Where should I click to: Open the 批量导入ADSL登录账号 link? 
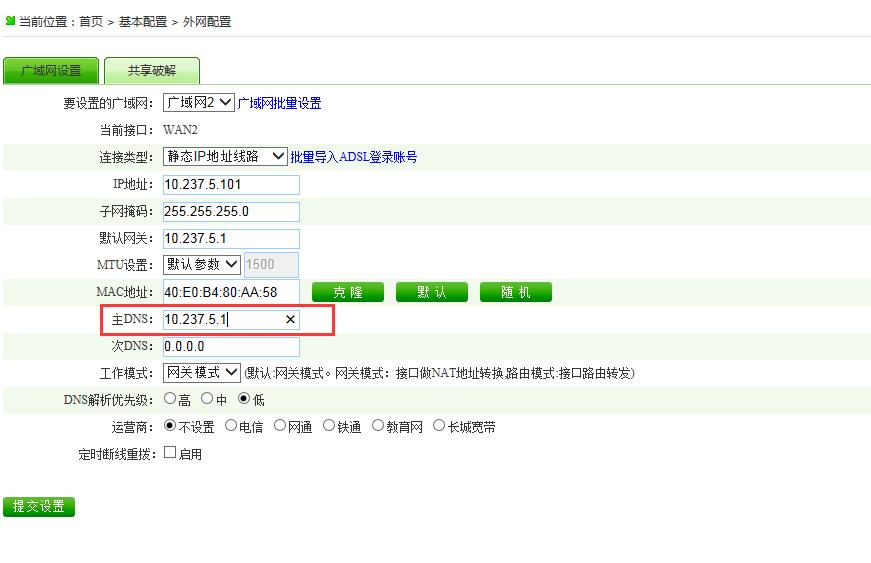[353, 157]
